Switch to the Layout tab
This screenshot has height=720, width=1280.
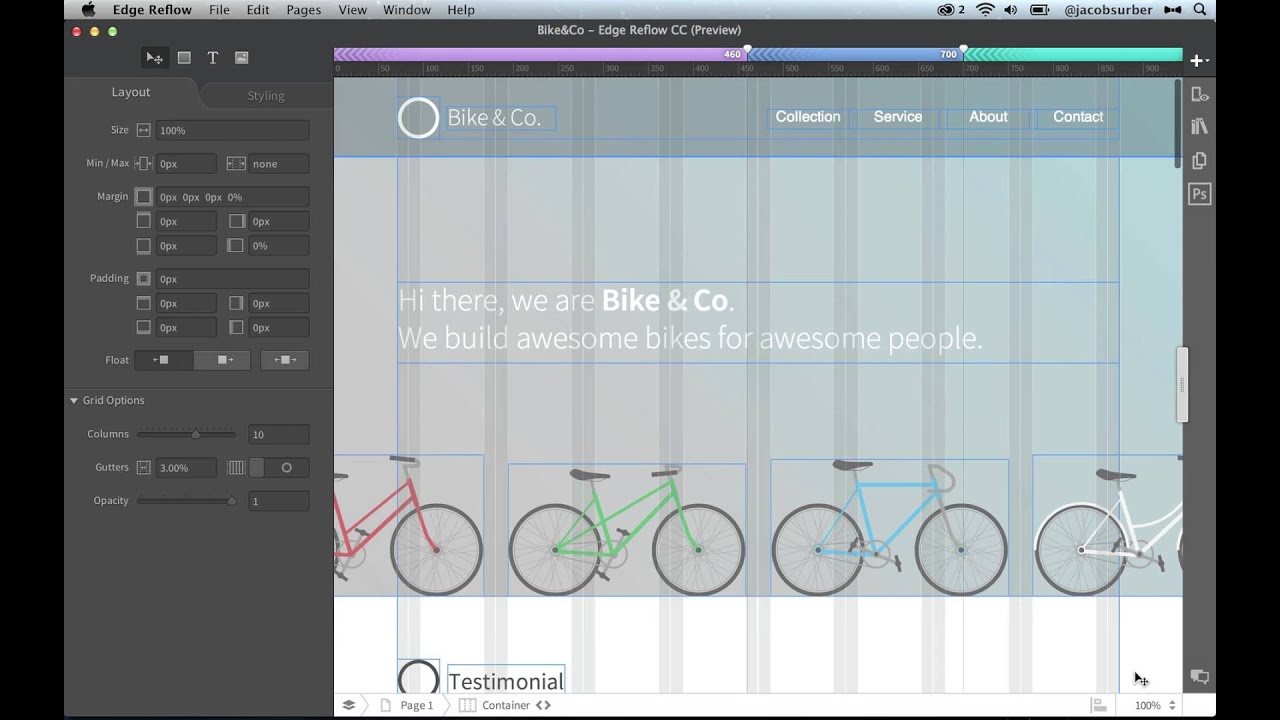tap(131, 92)
